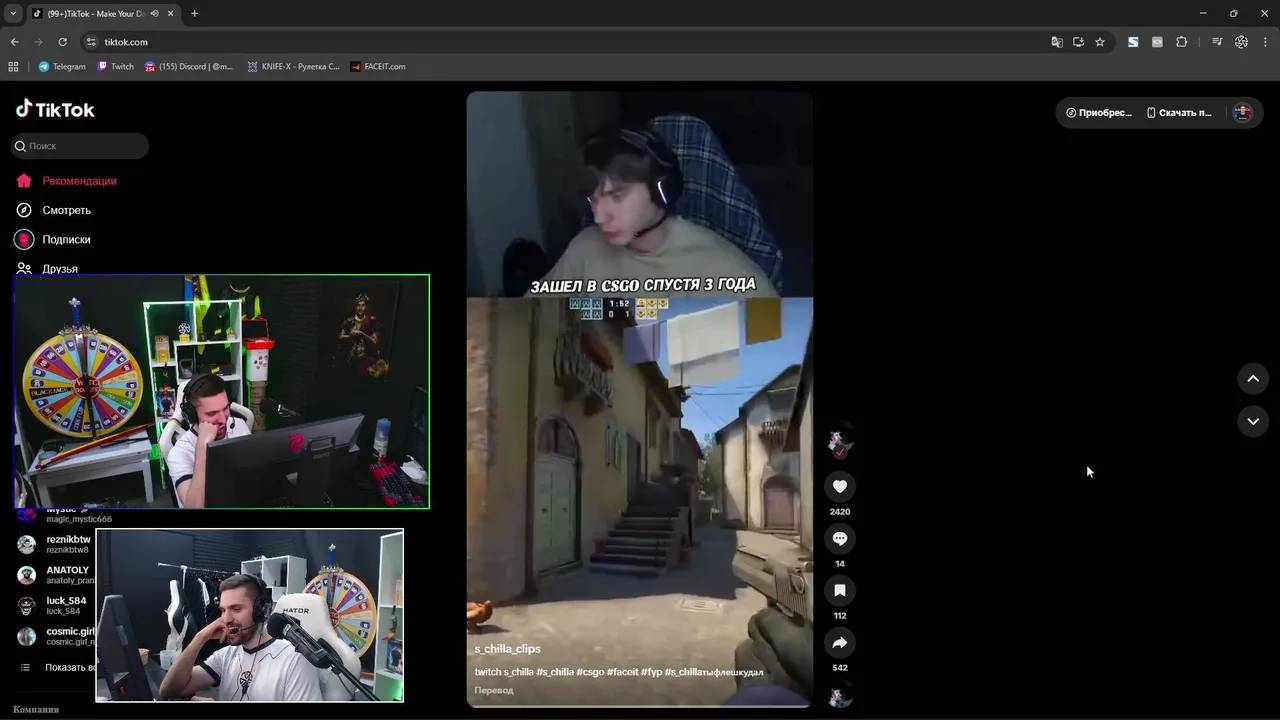Click the #faceit hashtag in caption

pyautogui.click(x=622, y=672)
